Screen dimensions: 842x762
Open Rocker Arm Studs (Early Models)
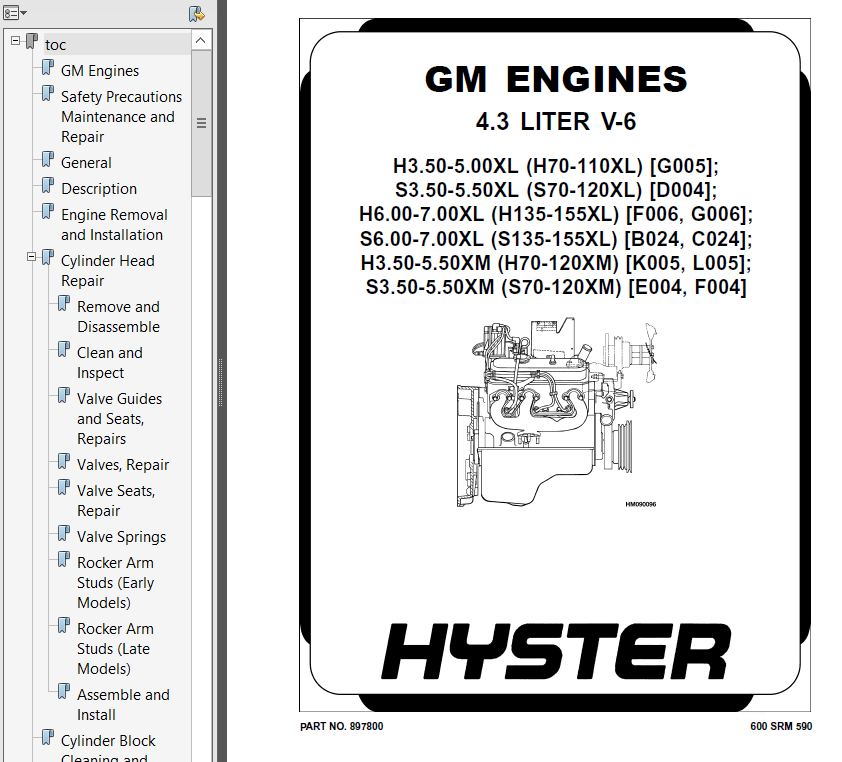[115, 583]
